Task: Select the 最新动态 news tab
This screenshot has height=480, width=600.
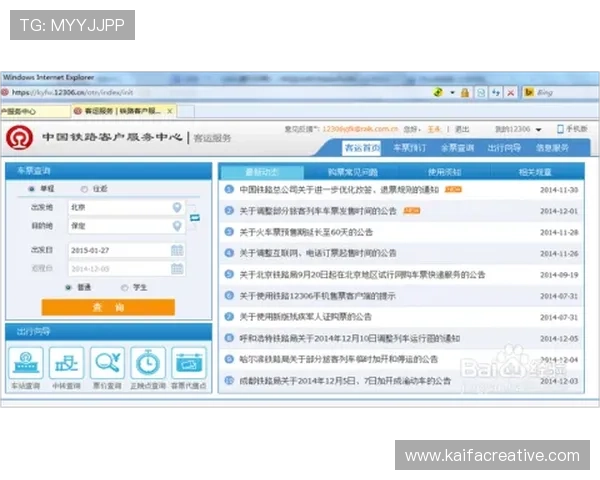Action: [x=262, y=172]
